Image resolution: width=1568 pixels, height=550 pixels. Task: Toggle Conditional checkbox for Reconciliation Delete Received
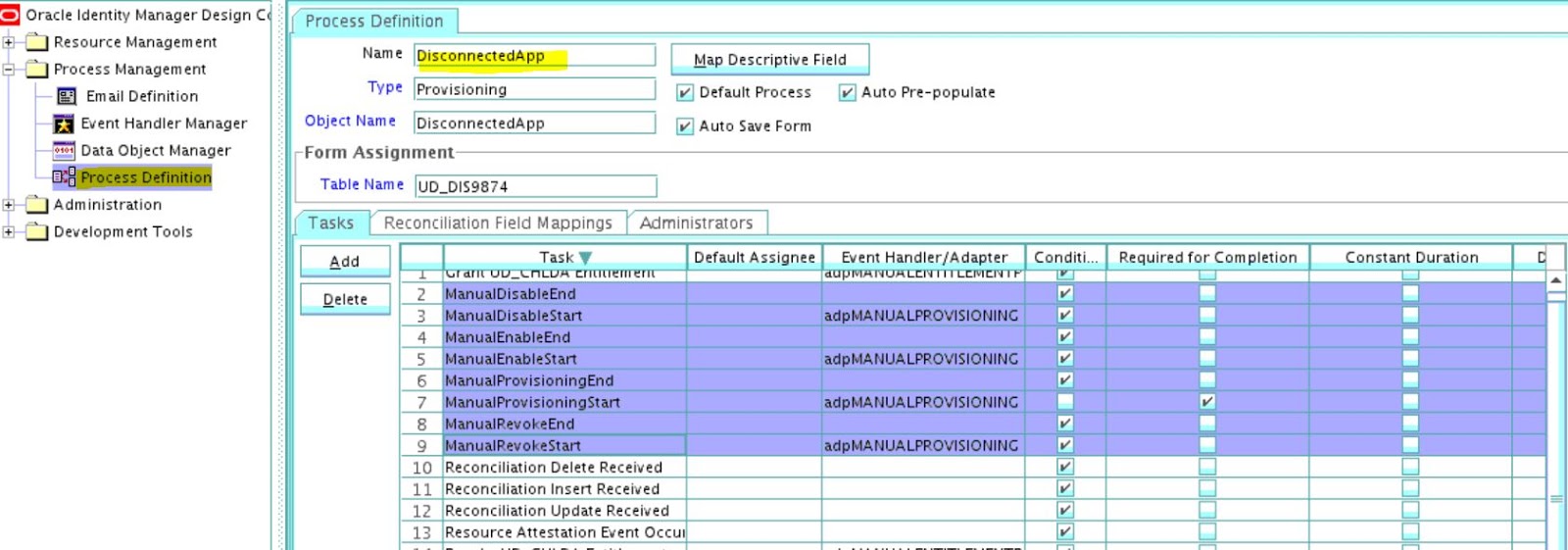tap(1065, 467)
